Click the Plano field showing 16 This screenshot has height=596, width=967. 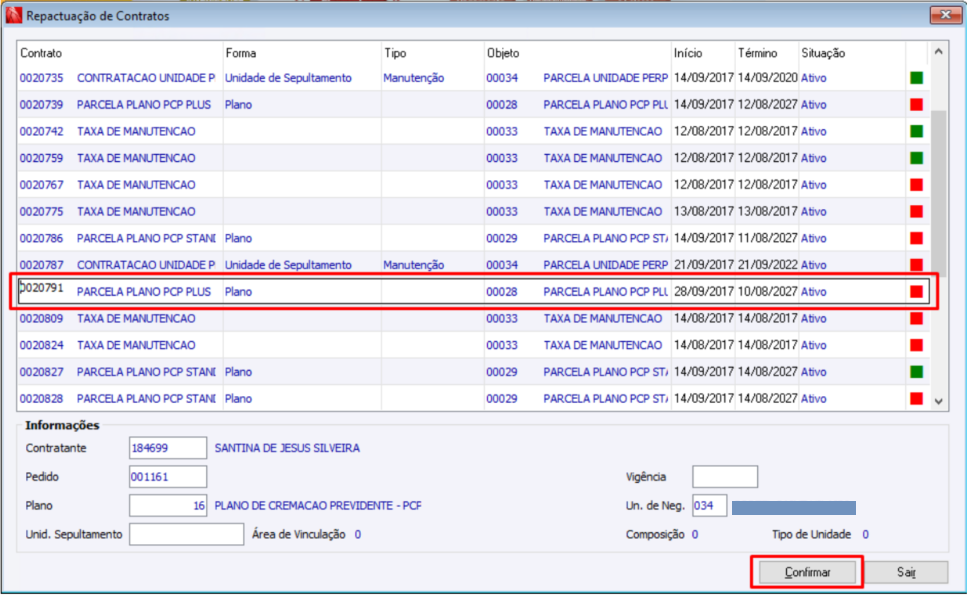click(168, 505)
